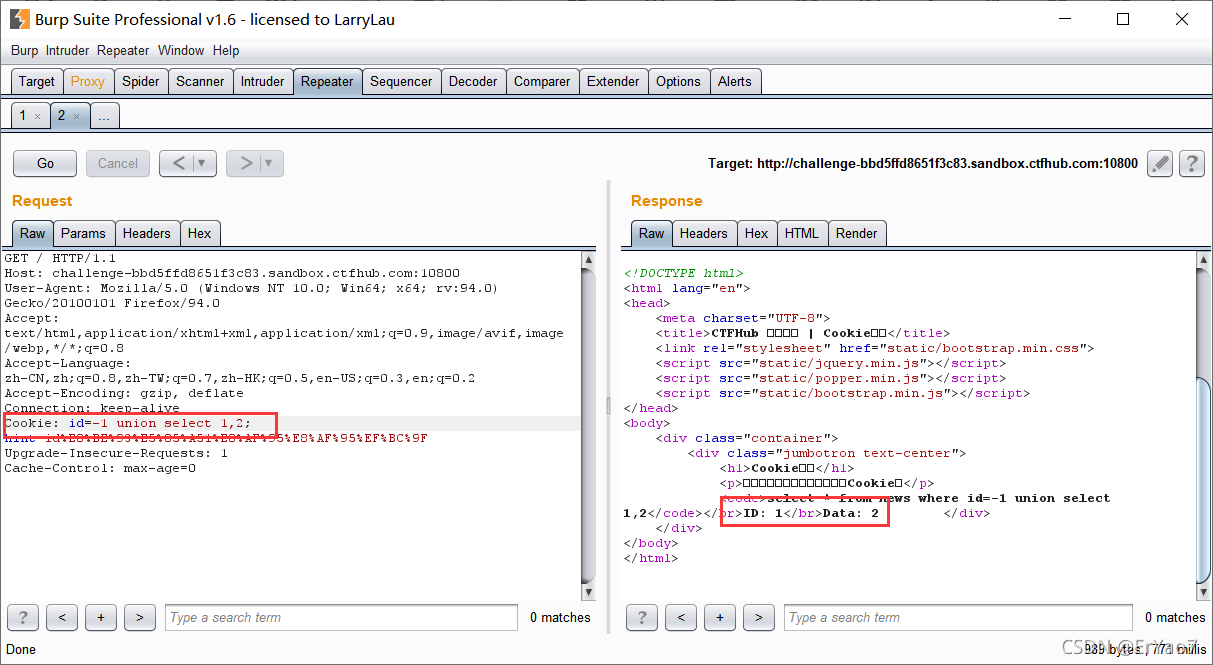Click the plus button in request search
Image resolution: width=1213 pixels, height=665 pixels.
point(101,617)
